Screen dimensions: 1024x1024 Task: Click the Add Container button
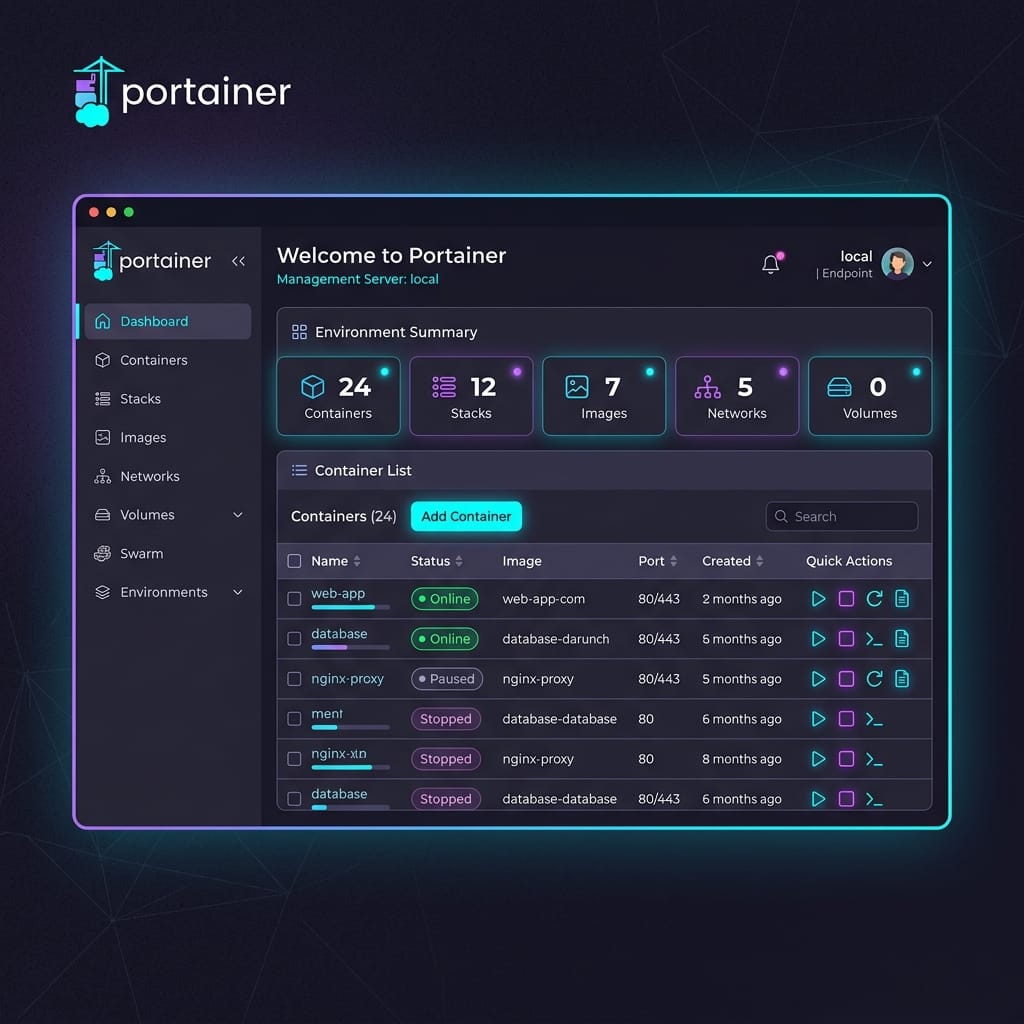(x=466, y=517)
